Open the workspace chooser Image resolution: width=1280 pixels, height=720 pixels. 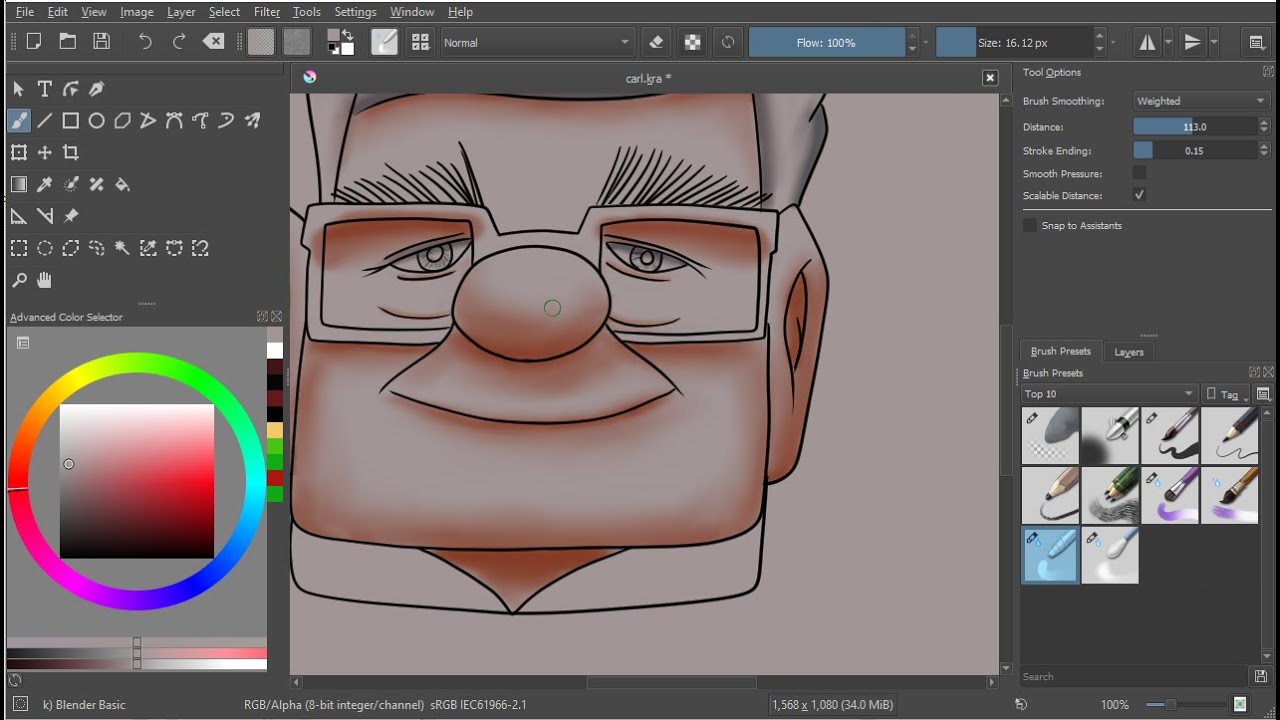coord(1257,42)
